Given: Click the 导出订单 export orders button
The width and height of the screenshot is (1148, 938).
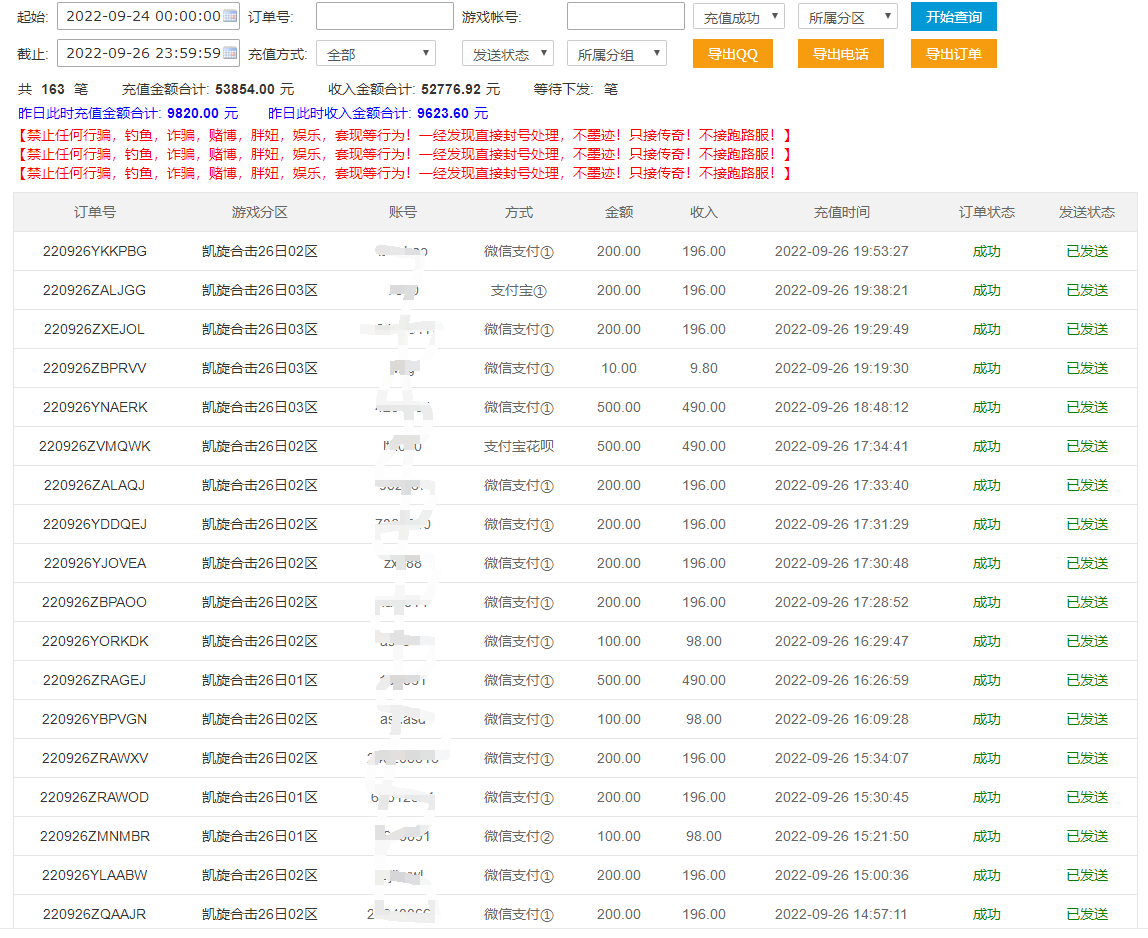Looking at the screenshot, I should coord(953,53).
